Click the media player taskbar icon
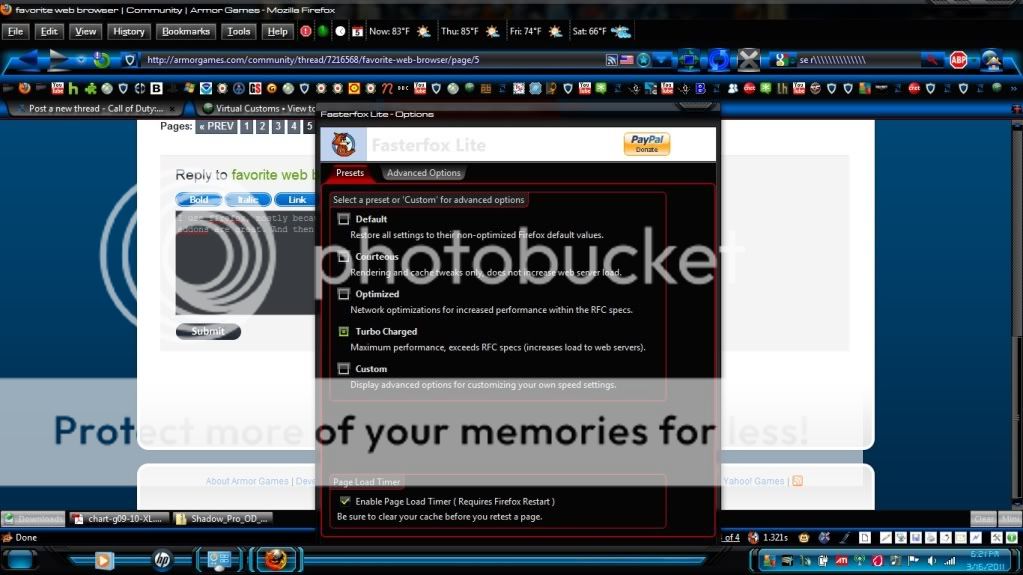This screenshot has width=1023, height=575. click(102, 560)
